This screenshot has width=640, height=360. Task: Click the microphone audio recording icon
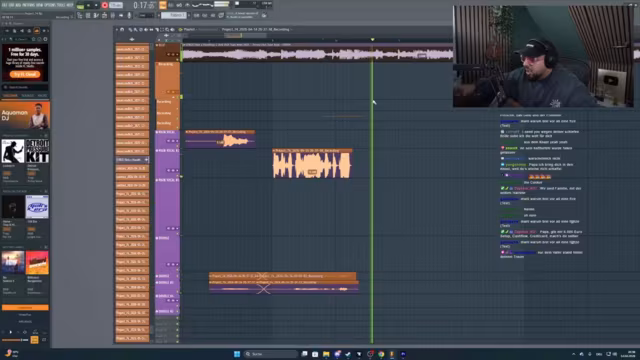(129, 15)
